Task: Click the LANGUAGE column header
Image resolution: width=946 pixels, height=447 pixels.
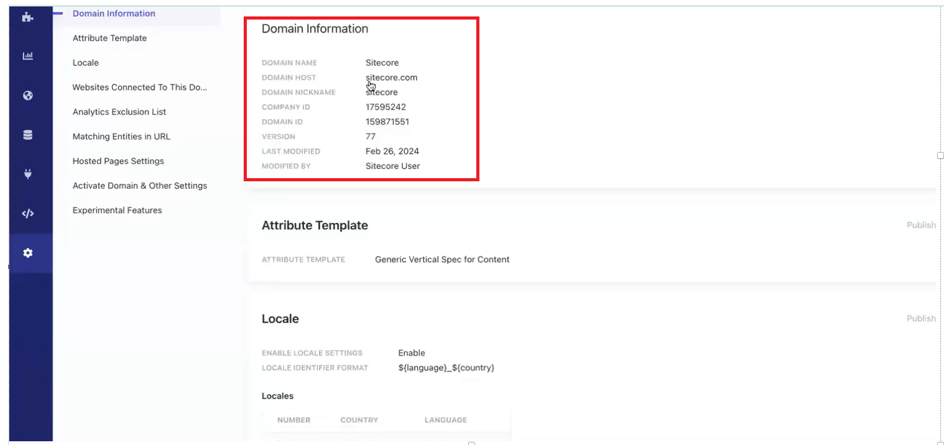Action: tap(445, 420)
